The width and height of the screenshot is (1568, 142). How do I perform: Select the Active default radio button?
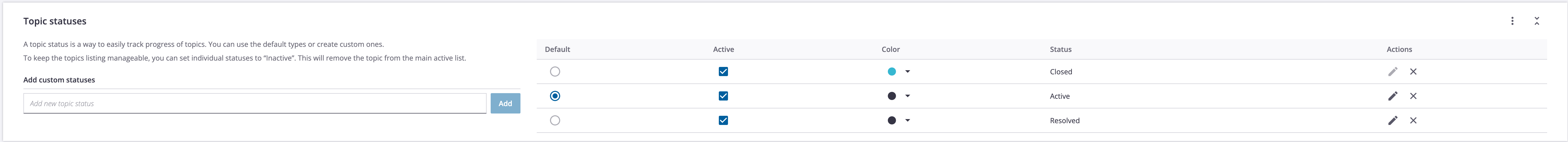coord(555,96)
